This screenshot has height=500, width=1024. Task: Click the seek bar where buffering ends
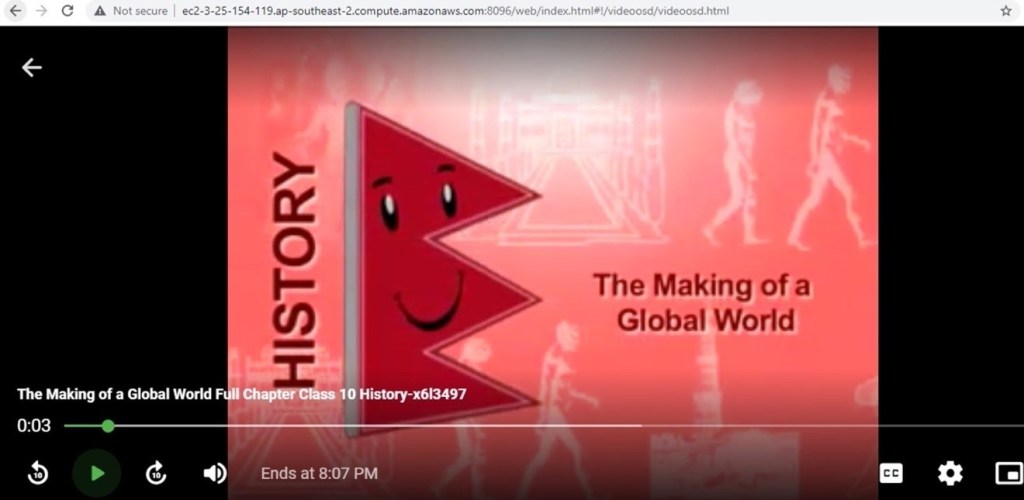640,426
